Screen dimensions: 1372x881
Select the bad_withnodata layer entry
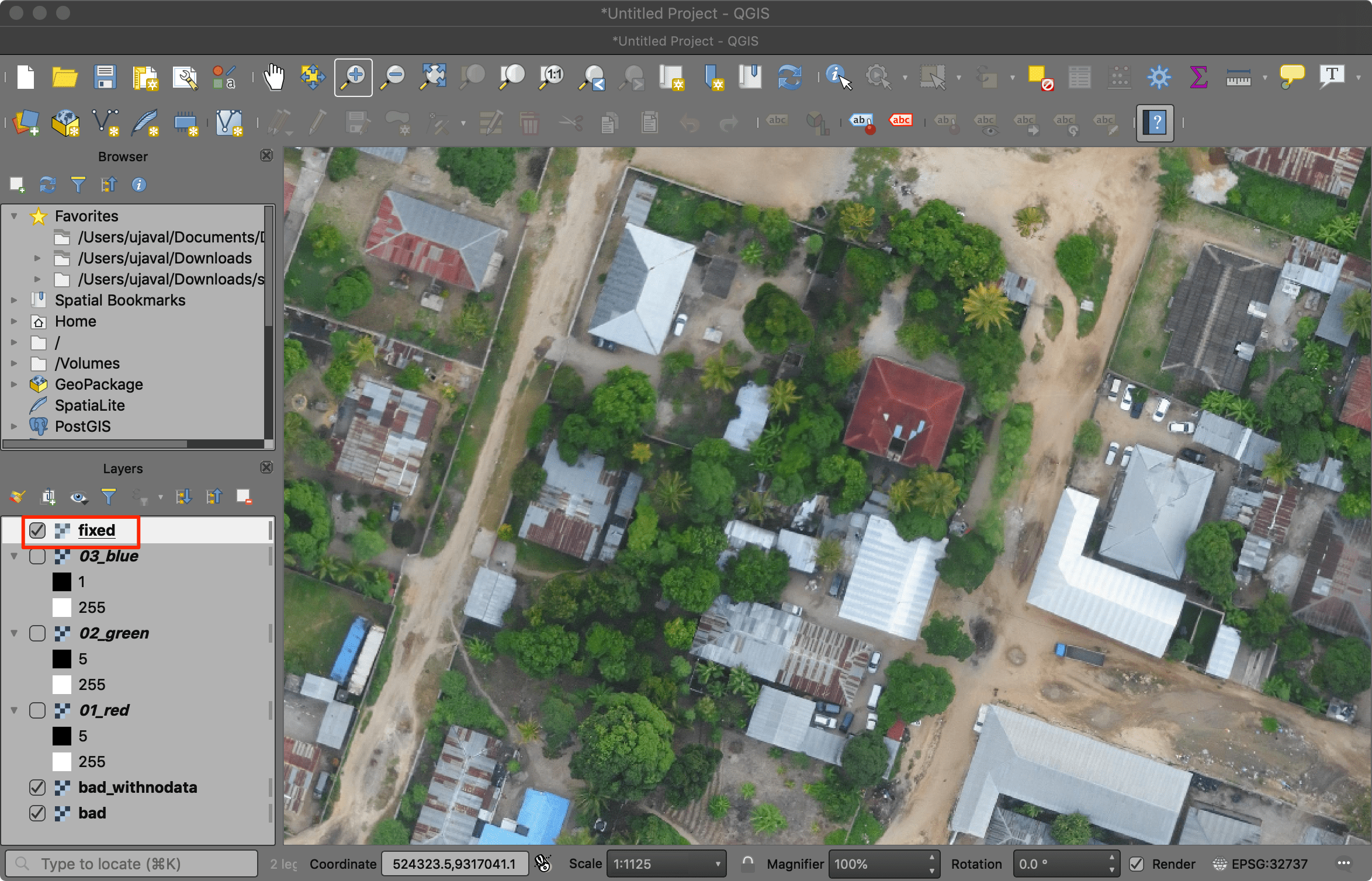point(138,788)
